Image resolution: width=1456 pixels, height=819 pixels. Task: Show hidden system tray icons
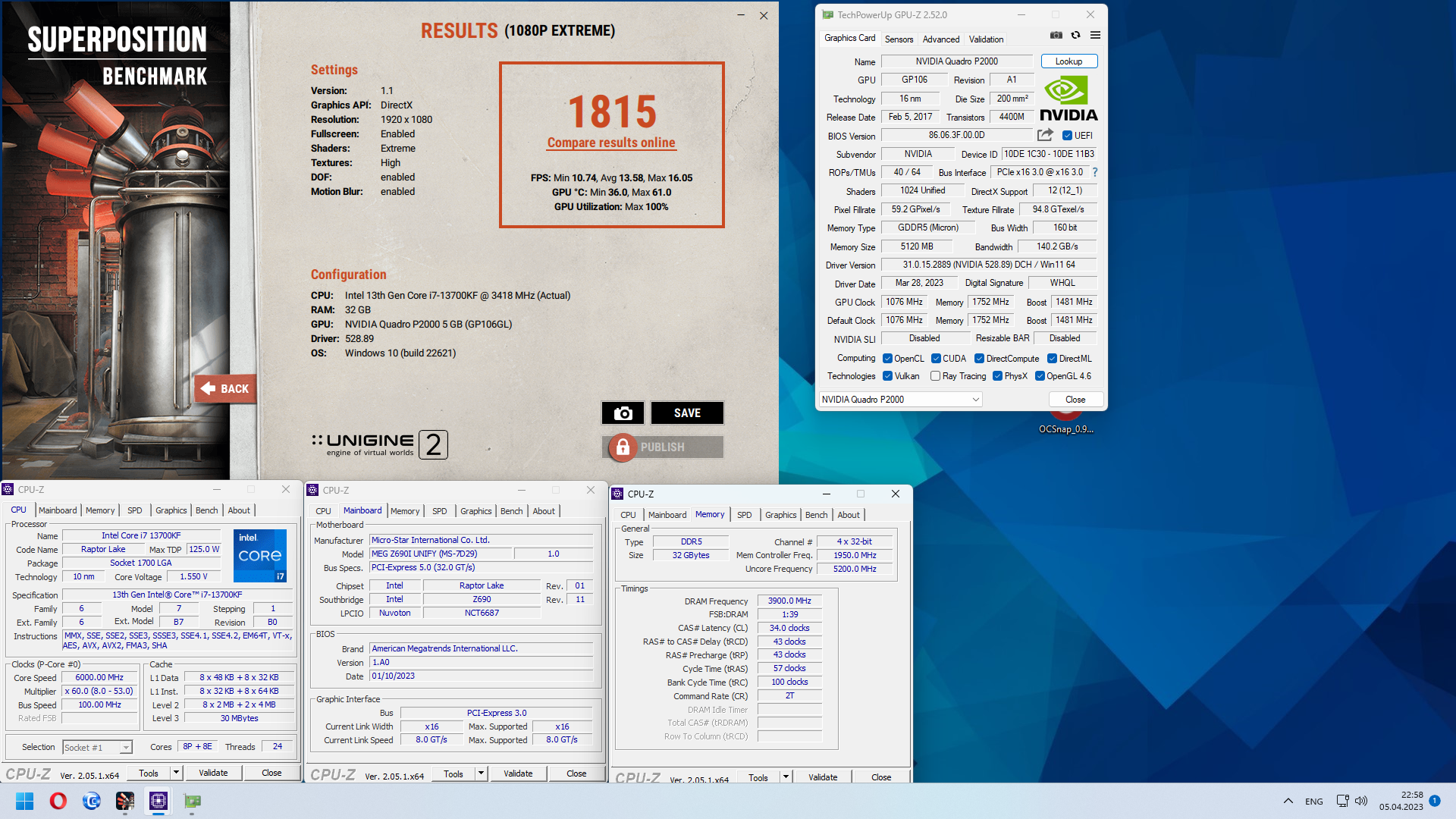(1288, 801)
